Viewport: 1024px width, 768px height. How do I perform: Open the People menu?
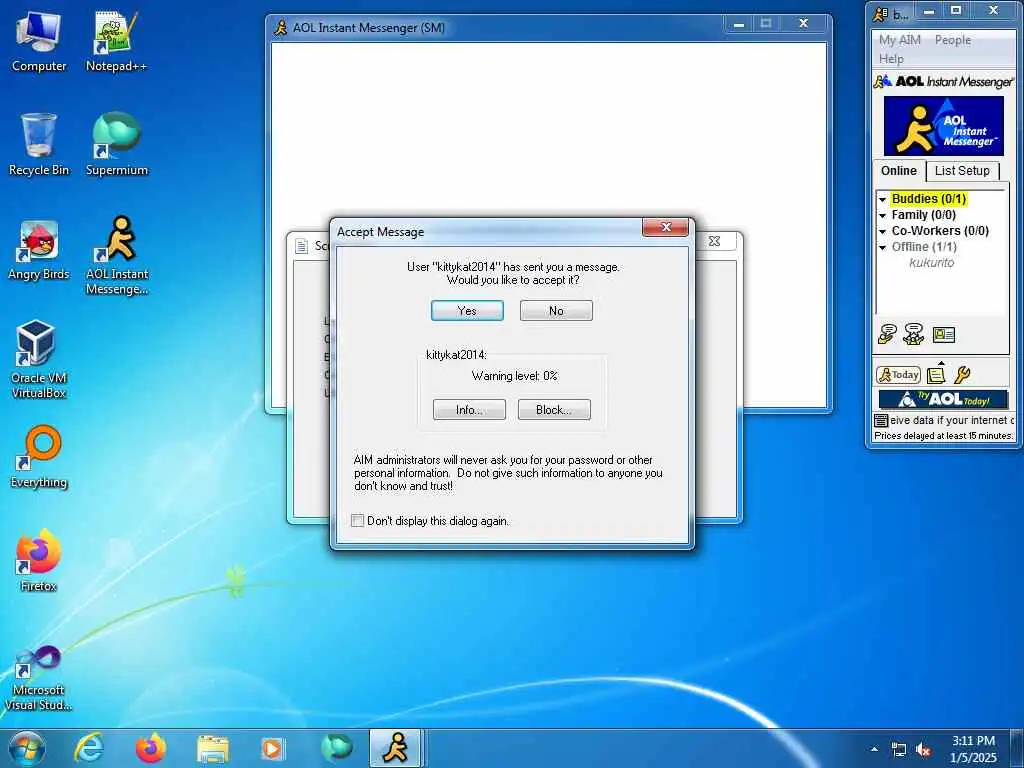pos(952,40)
